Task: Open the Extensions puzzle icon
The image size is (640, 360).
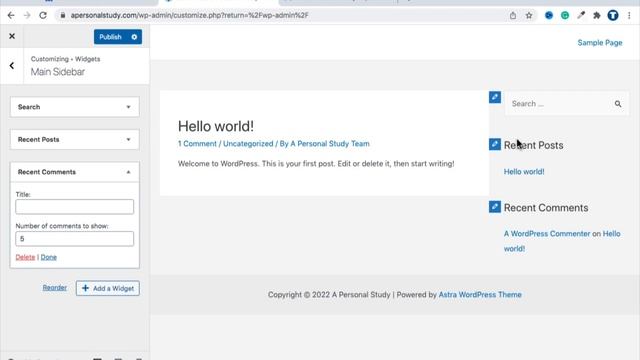Action: 597,16
